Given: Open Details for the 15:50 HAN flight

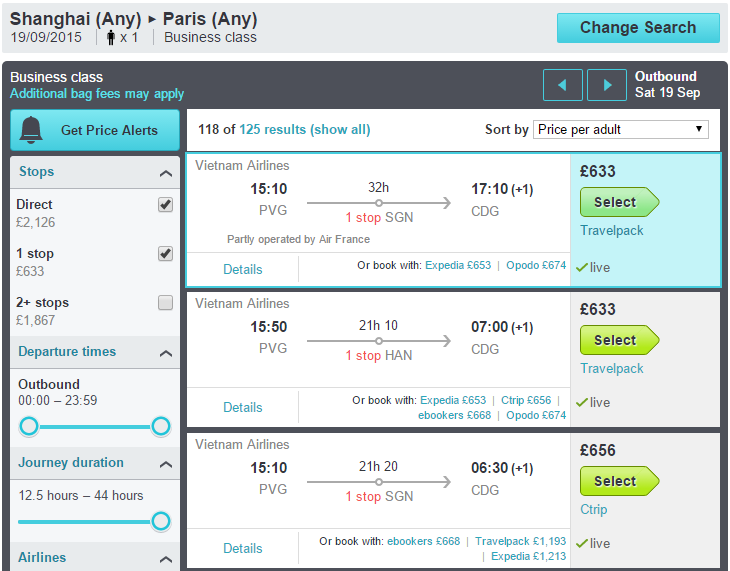Looking at the screenshot, I should click(243, 408).
